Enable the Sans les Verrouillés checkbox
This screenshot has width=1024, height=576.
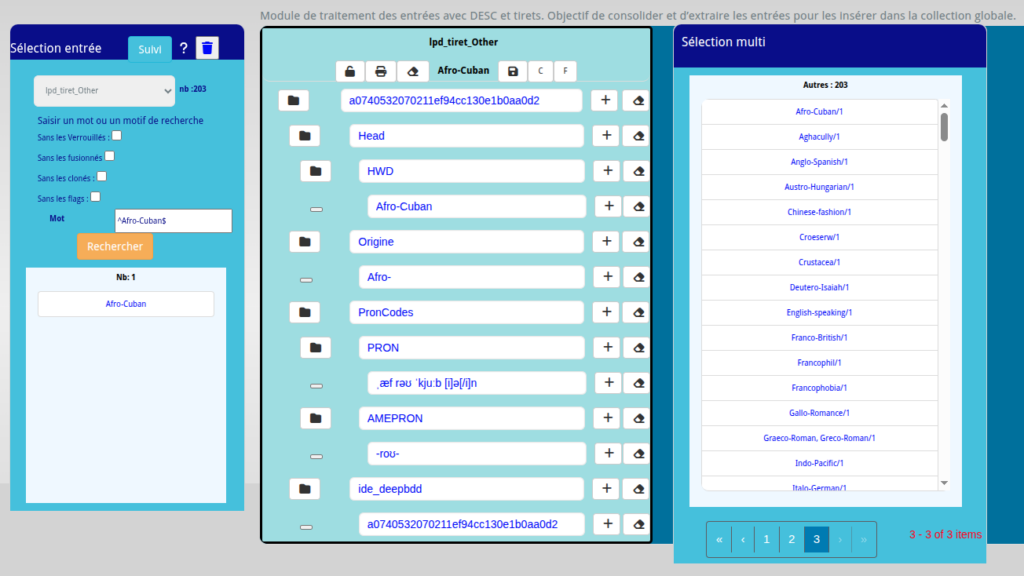[117, 136]
